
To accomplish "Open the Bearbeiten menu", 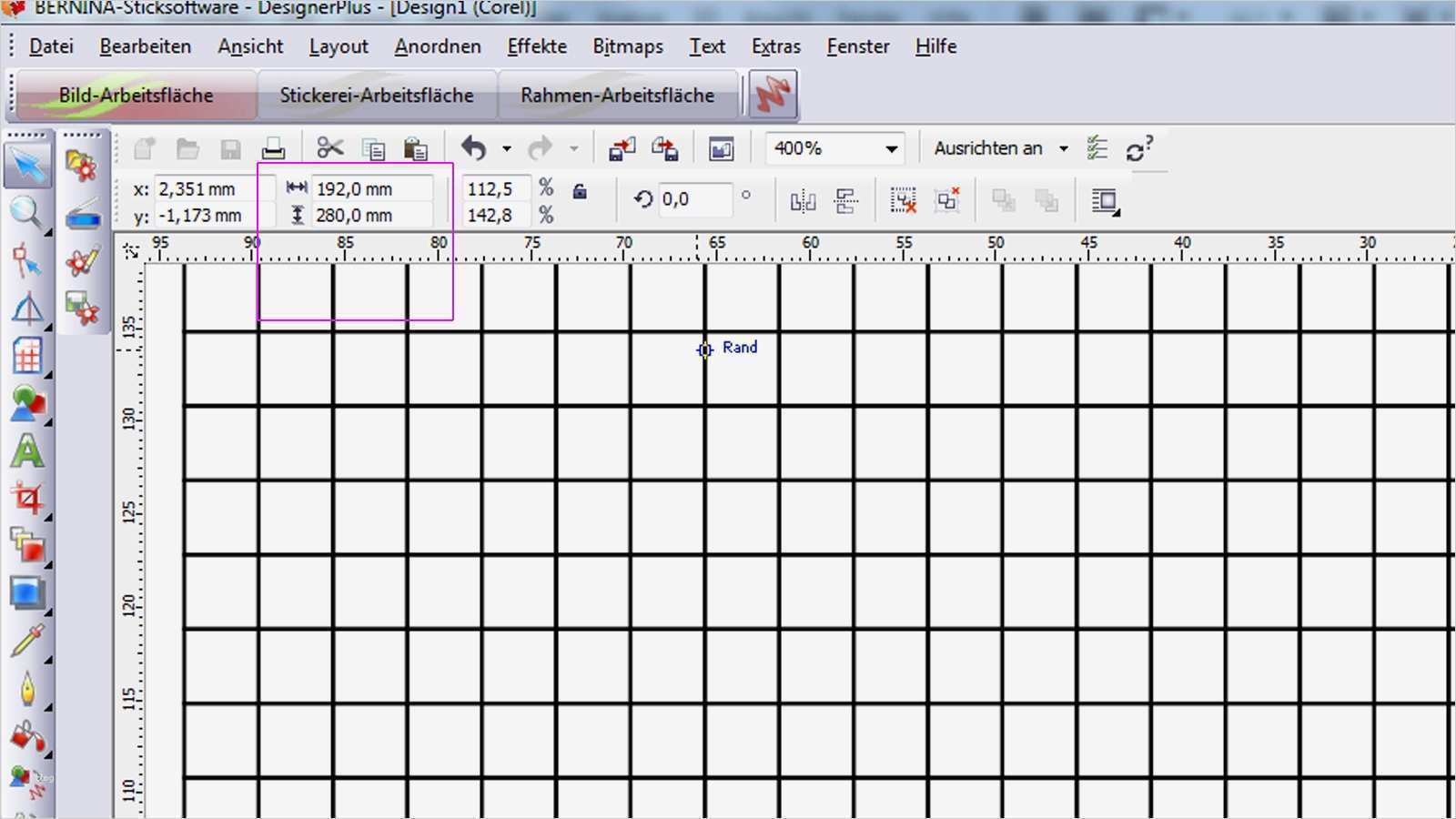I will (x=146, y=46).
